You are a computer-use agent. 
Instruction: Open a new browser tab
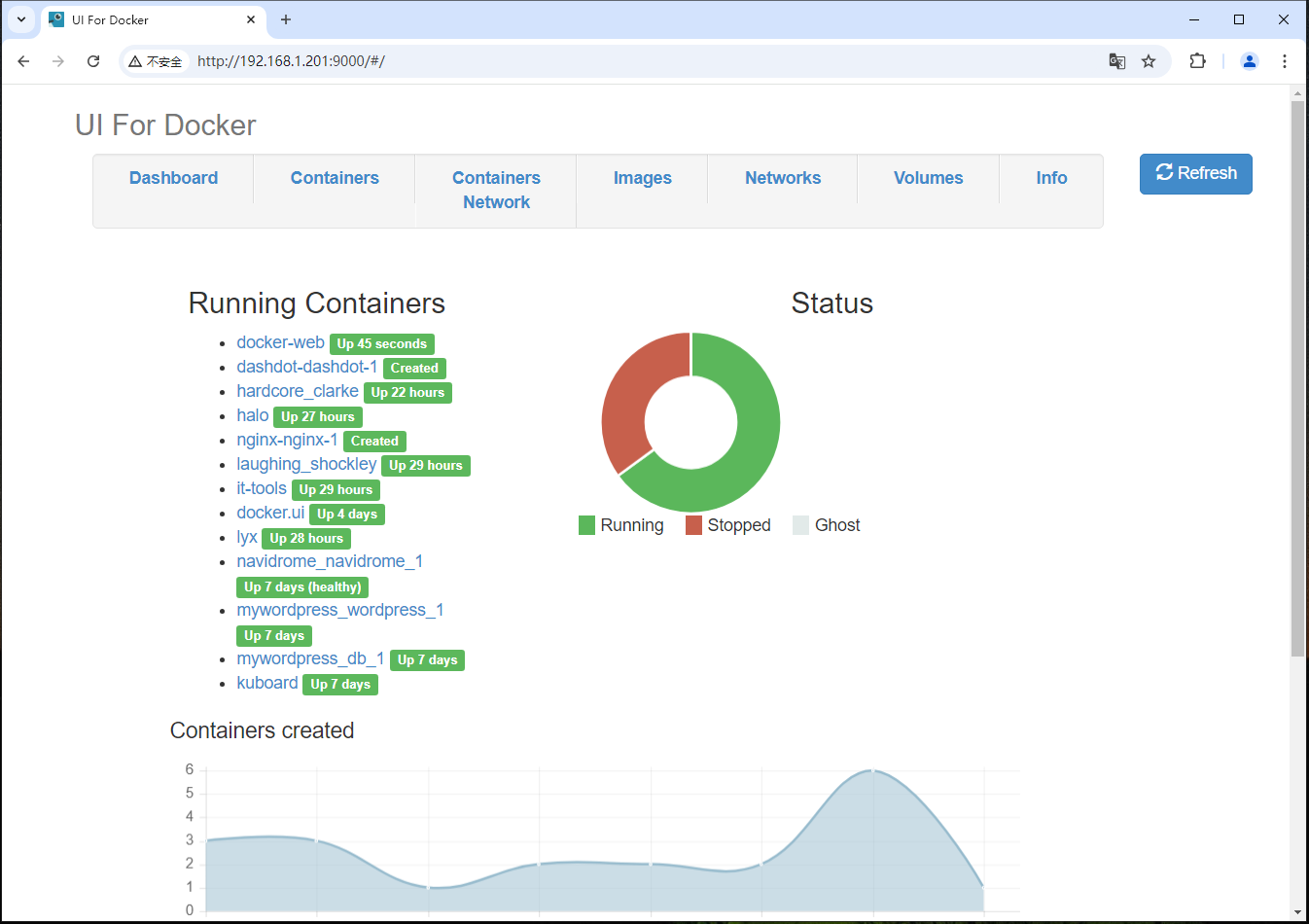[286, 19]
